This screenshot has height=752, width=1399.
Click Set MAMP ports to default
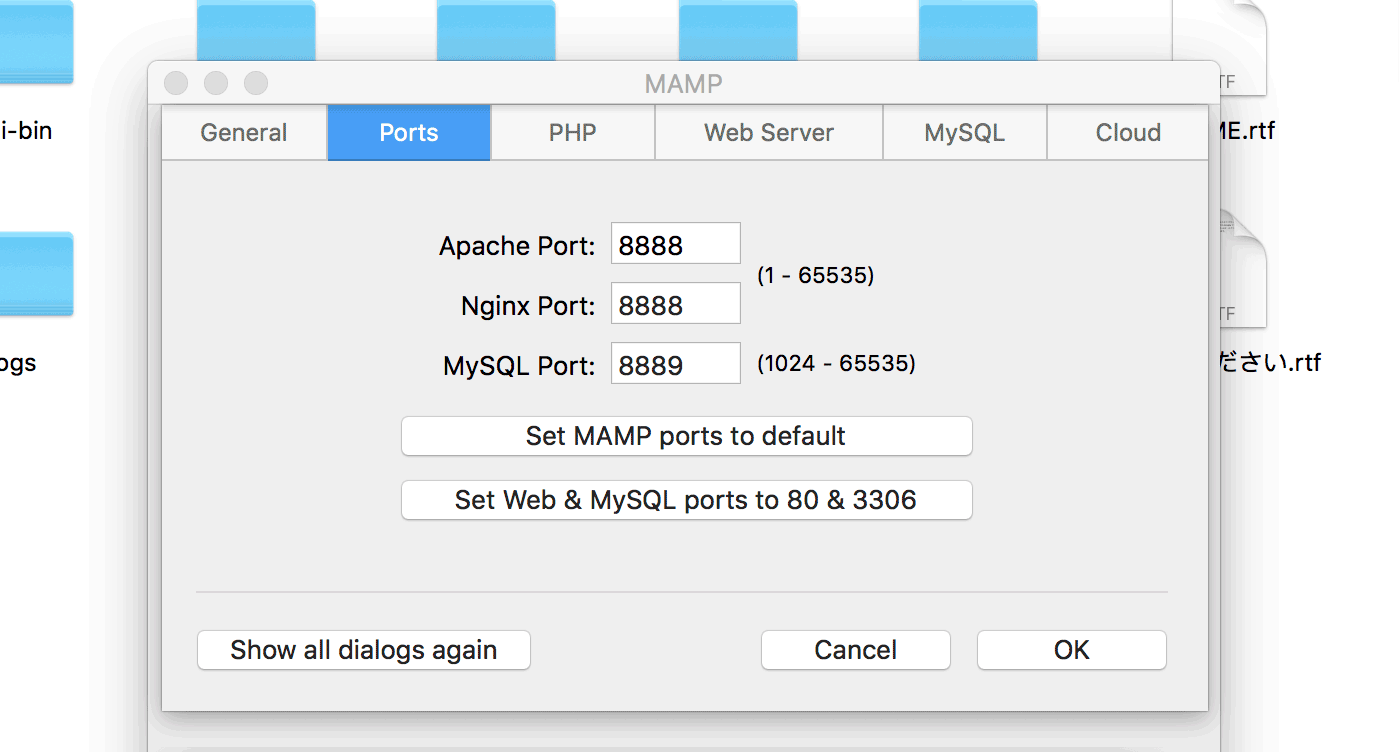click(687, 436)
